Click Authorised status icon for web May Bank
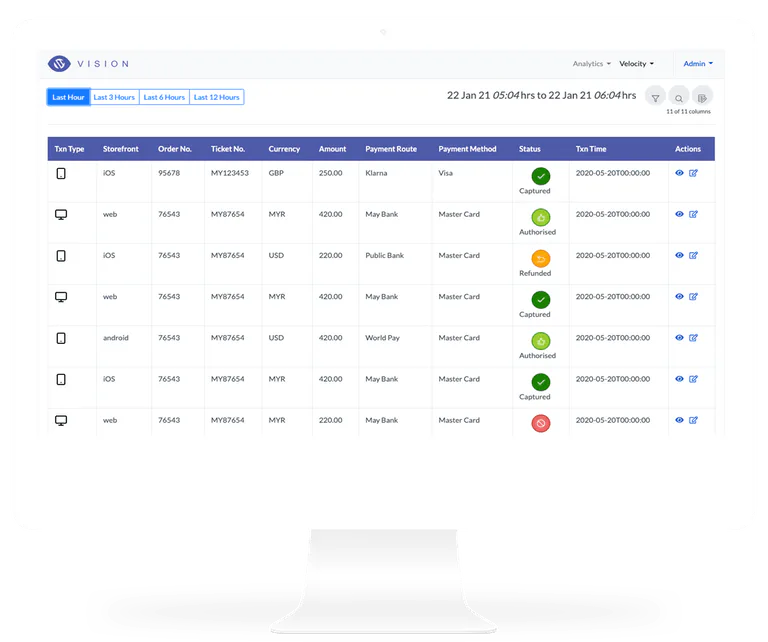The width and height of the screenshot is (768, 642). tap(541, 217)
